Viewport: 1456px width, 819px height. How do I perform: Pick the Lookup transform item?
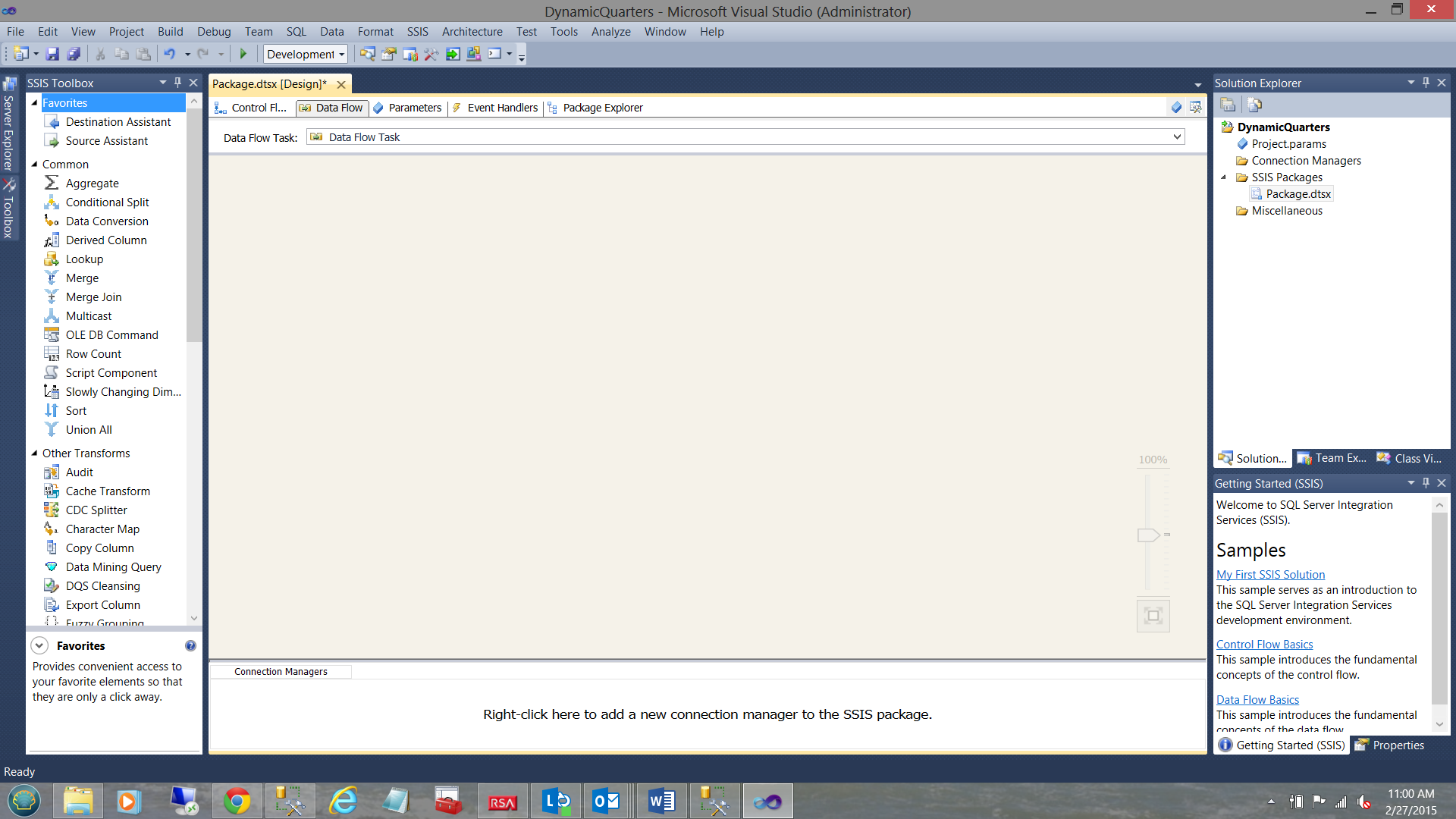click(x=84, y=259)
